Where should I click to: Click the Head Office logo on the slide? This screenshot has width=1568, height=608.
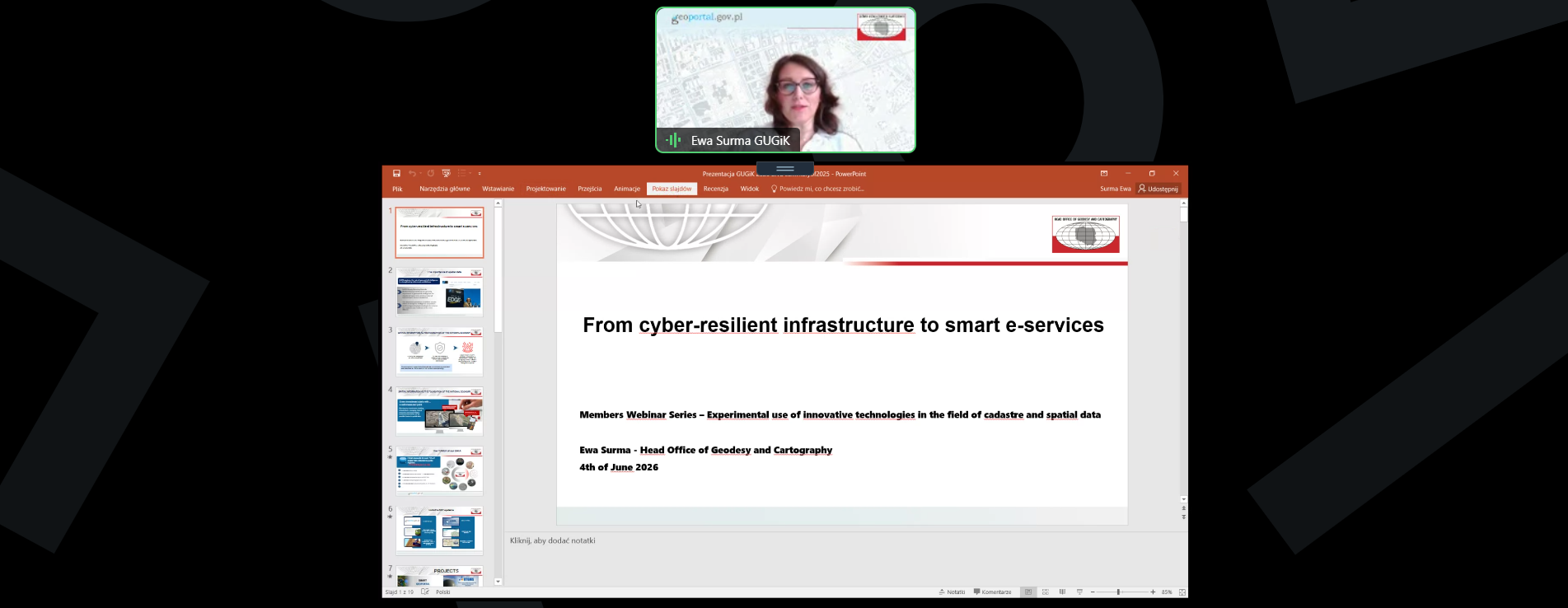point(1085,234)
